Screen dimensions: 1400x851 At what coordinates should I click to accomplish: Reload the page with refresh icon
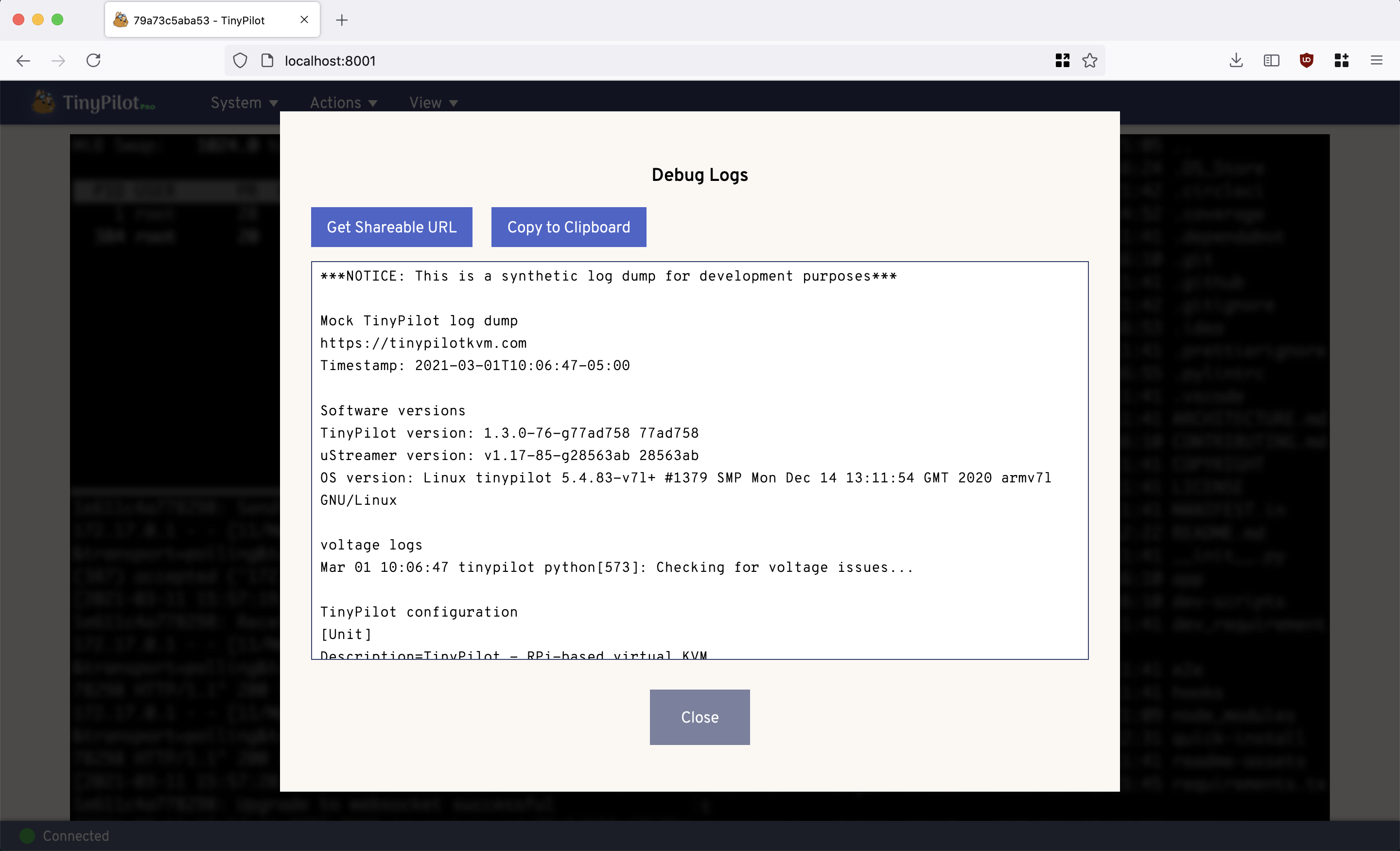pyautogui.click(x=94, y=61)
